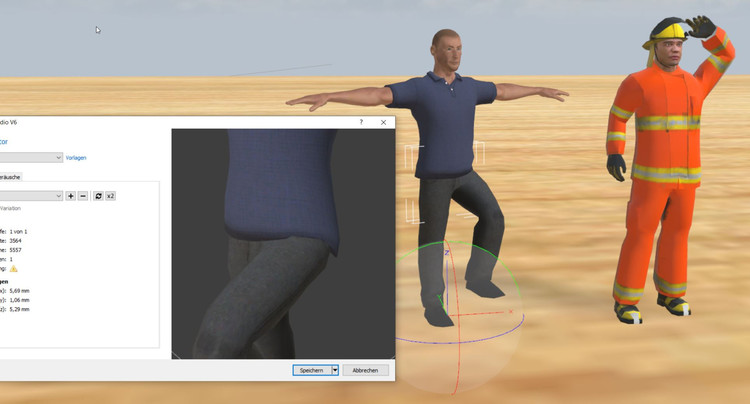This screenshot has width=750, height=404.
Task: Open the Speichern split-button dropdown arrow
Action: (x=335, y=370)
